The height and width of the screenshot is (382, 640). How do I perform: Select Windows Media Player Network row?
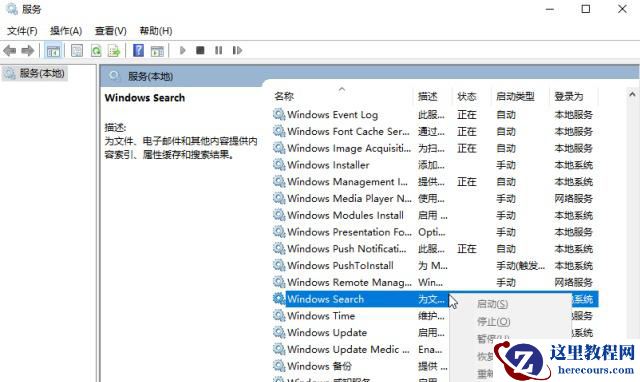click(x=435, y=198)
